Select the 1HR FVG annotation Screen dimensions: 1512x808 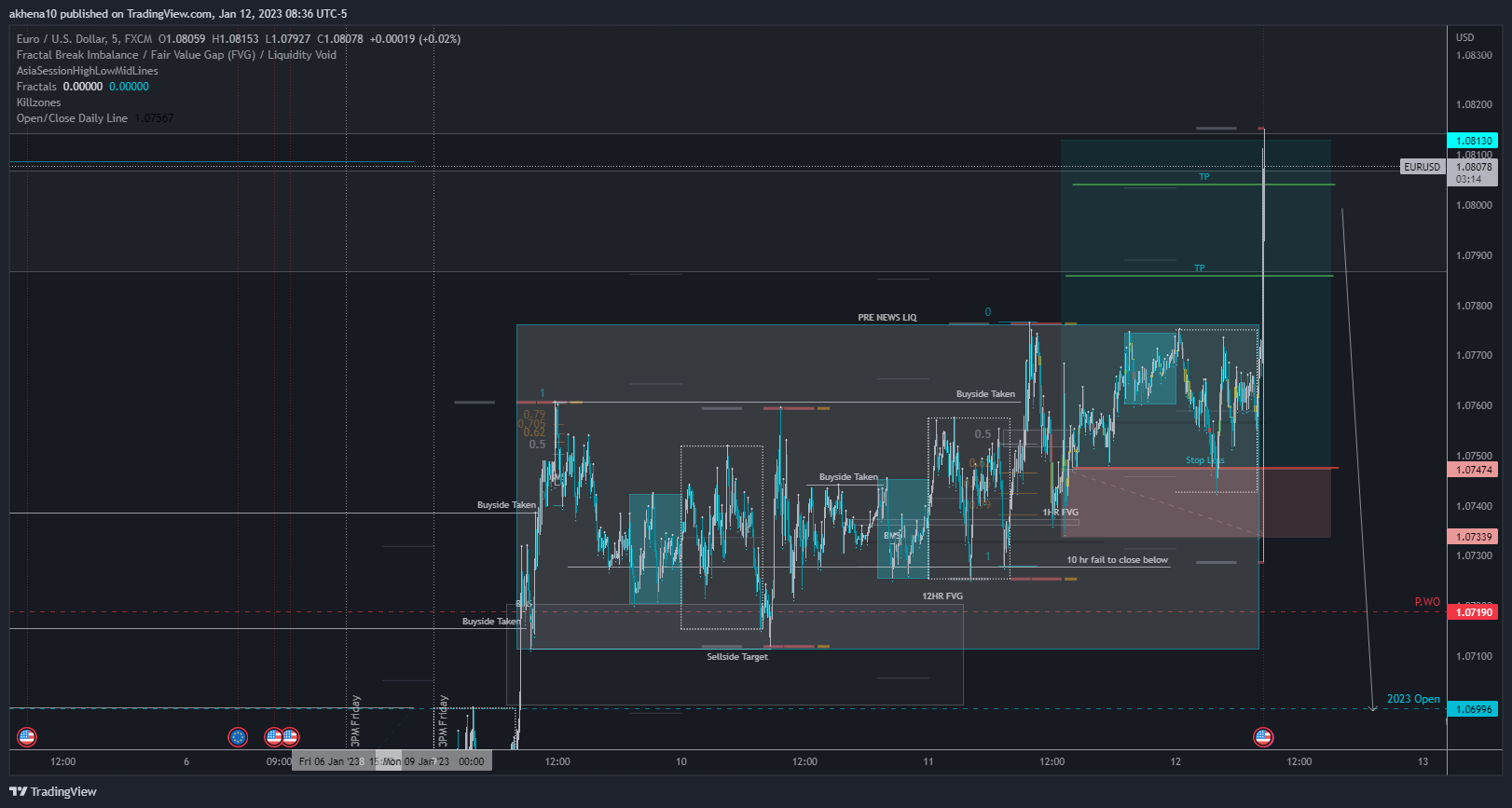(x=1061, y=513)
